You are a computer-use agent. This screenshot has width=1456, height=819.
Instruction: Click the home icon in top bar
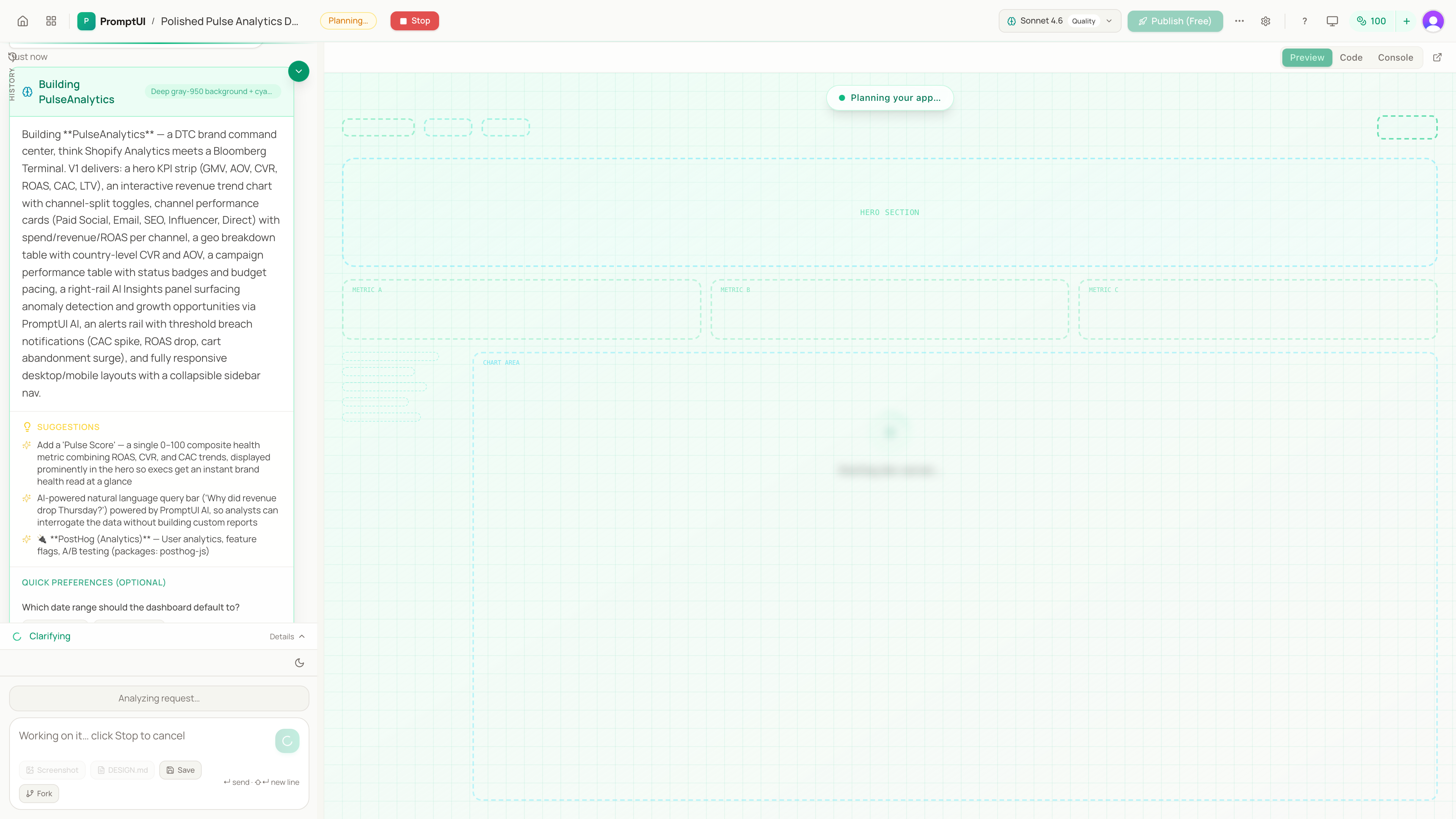[x=23, y=21]
